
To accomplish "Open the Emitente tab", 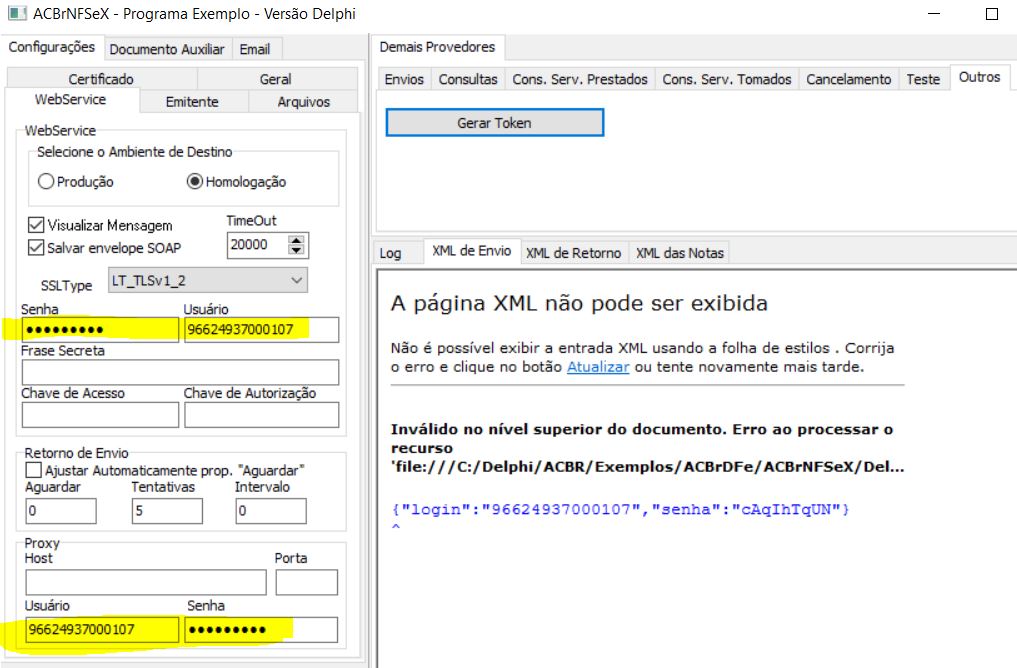I will pyautogui.click(x=192, y=102).
